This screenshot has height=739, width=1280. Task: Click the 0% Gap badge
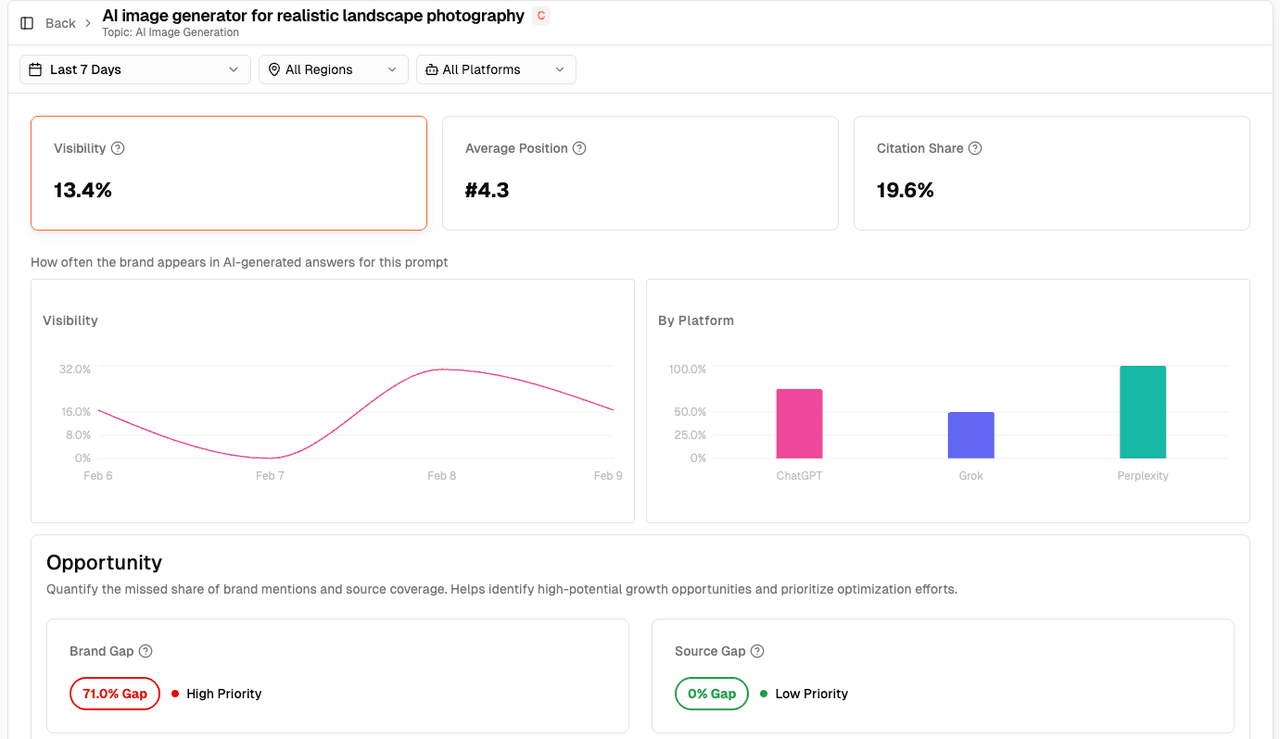[x=712, y=694]
